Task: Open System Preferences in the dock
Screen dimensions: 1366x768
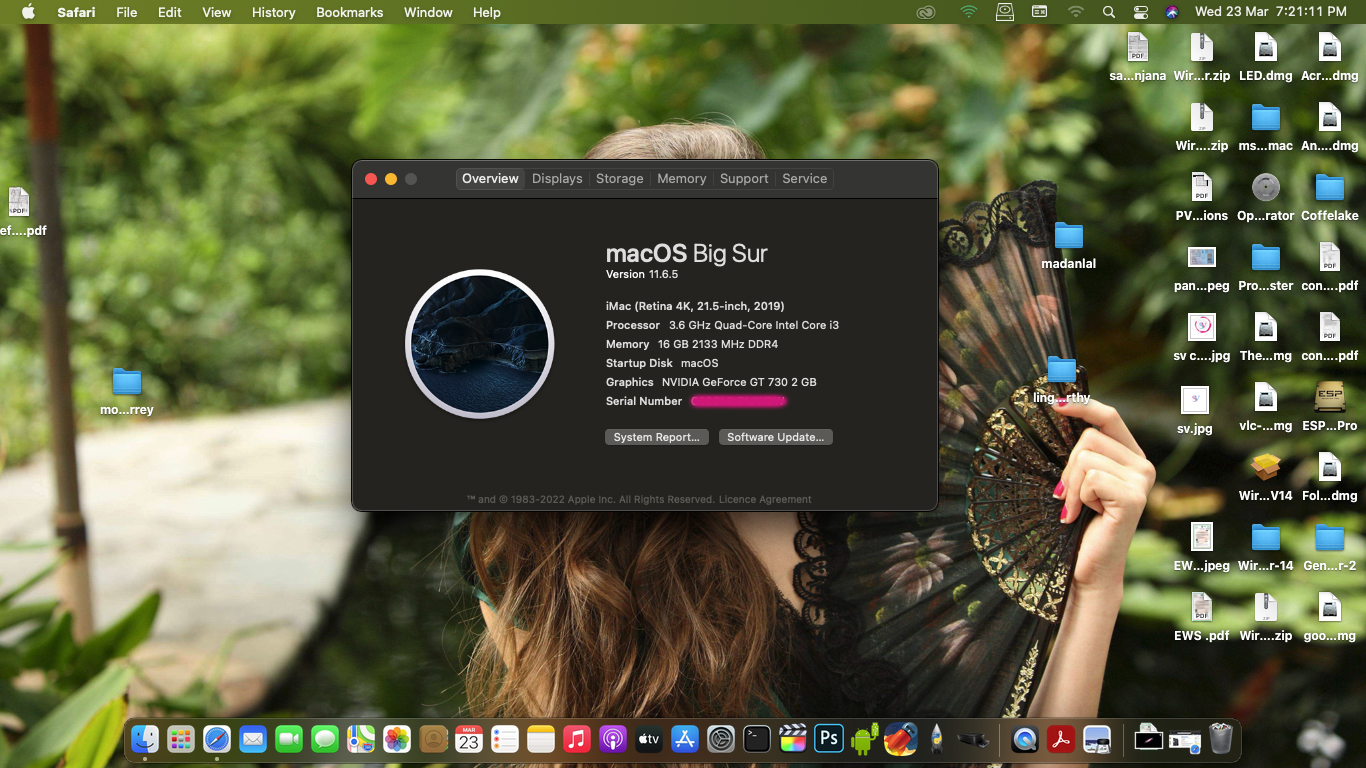Action: pos(721,739)
